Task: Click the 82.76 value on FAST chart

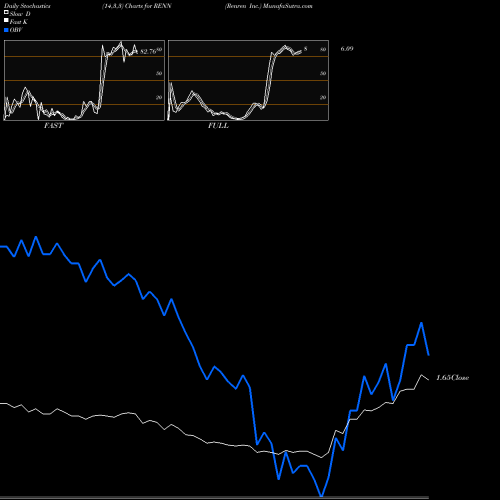Action: pos(148,52)
